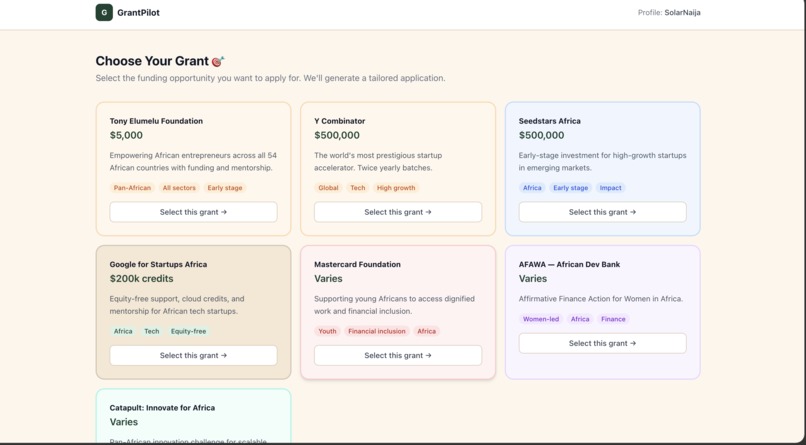Screen dimensions: 806x445
Task: Click the blue Early stage tag
Action: tap(571, 188)
